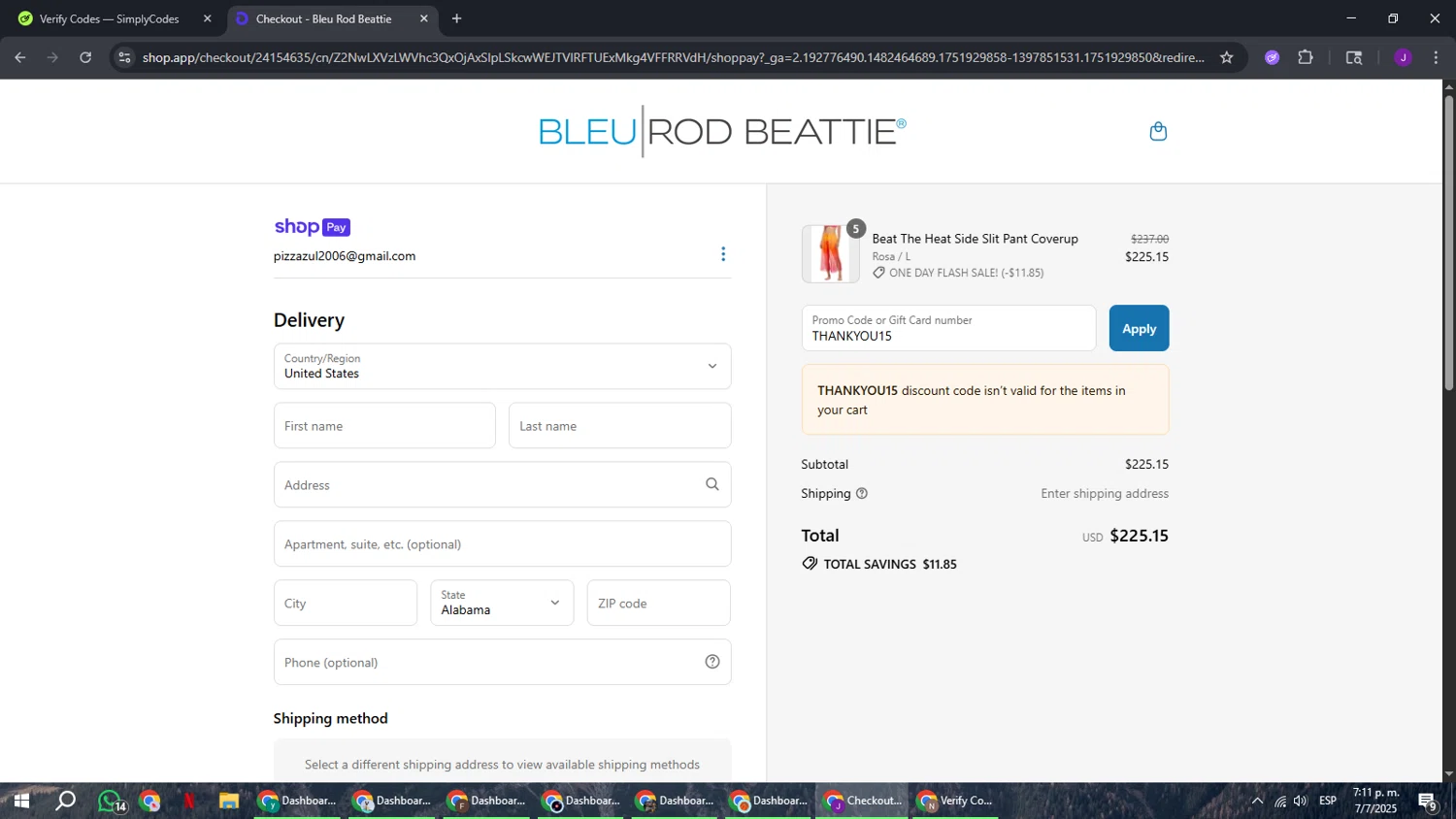Image resolution: width=1456 pixels, height=819 pixels.
Task: Open the browser extensions puzzle icon
Action: tap(1306, 57)
